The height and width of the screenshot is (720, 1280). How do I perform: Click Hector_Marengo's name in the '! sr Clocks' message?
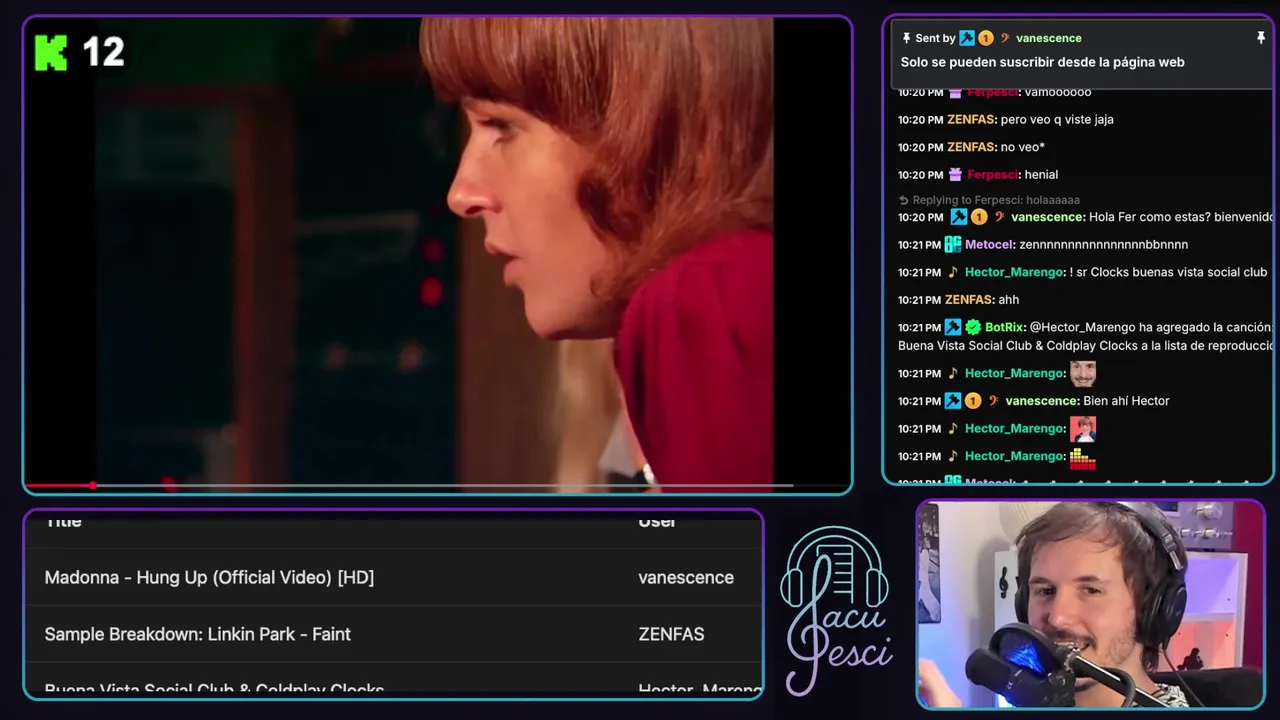1015,272
